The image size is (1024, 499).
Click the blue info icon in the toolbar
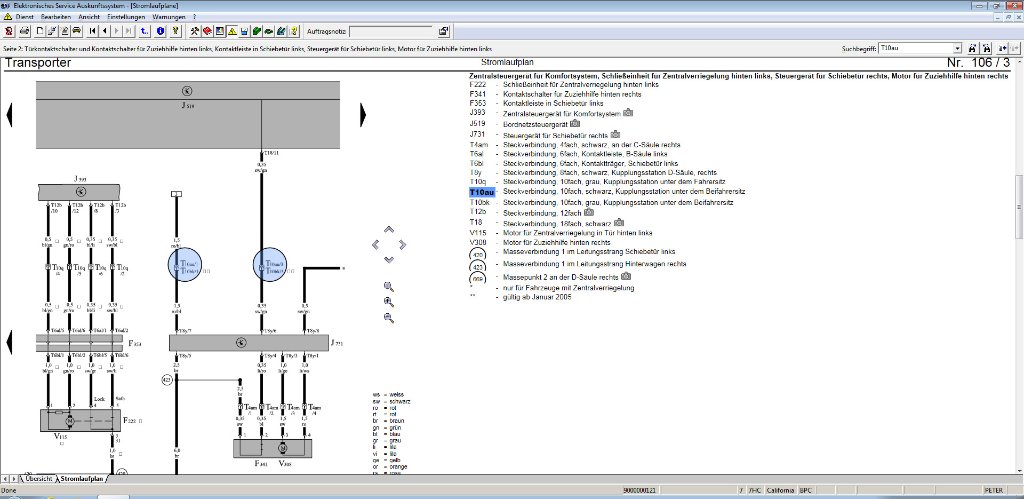[x=160, y=32]
